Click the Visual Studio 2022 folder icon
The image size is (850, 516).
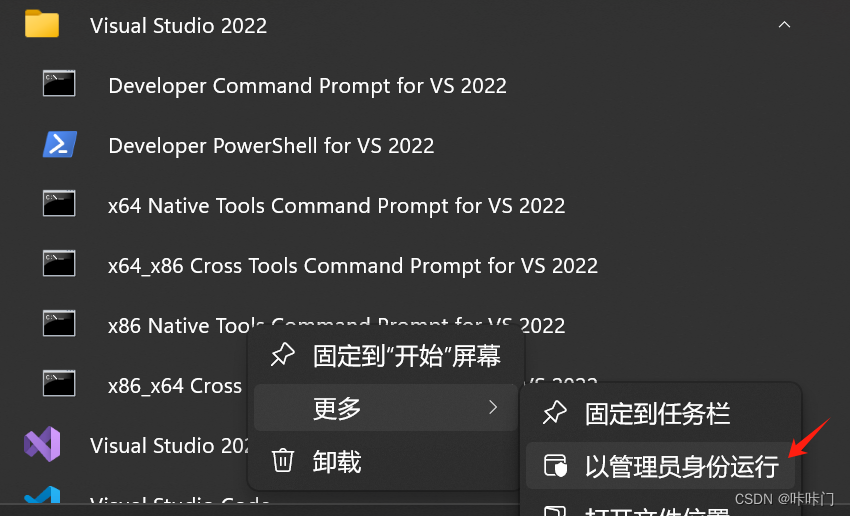tap(42, 24)
